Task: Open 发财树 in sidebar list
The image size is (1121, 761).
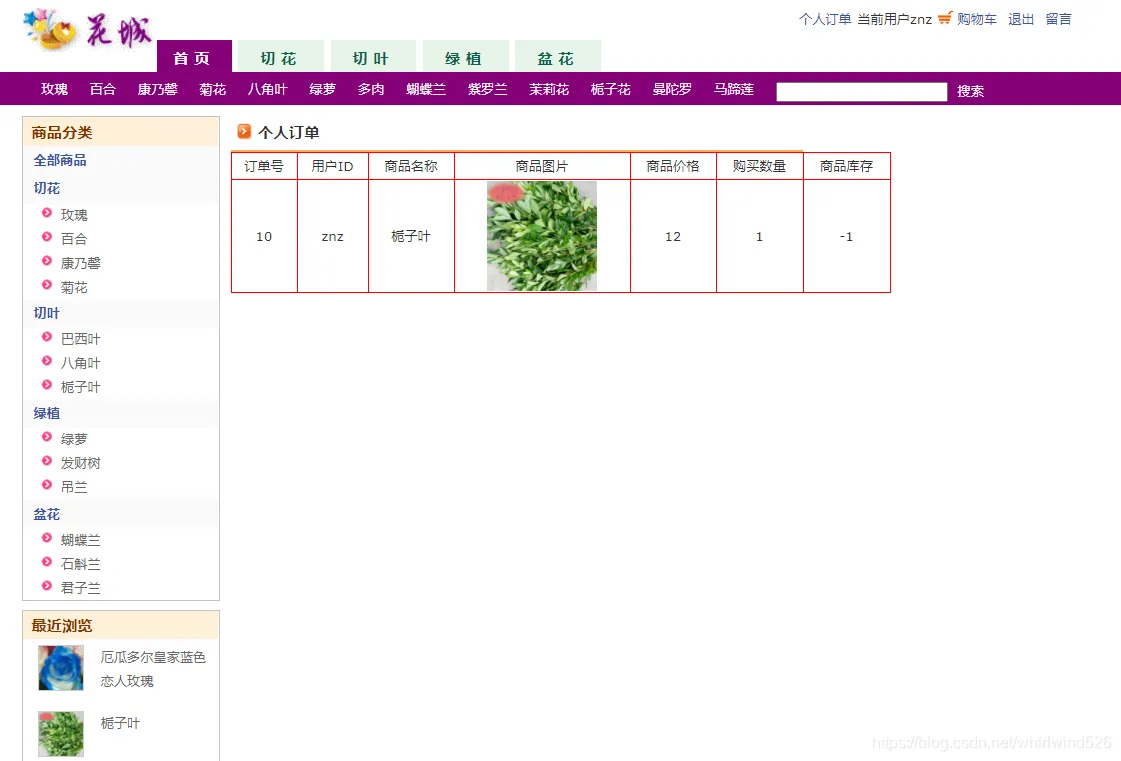Action: pyautogui.click(x=81, y=463)
